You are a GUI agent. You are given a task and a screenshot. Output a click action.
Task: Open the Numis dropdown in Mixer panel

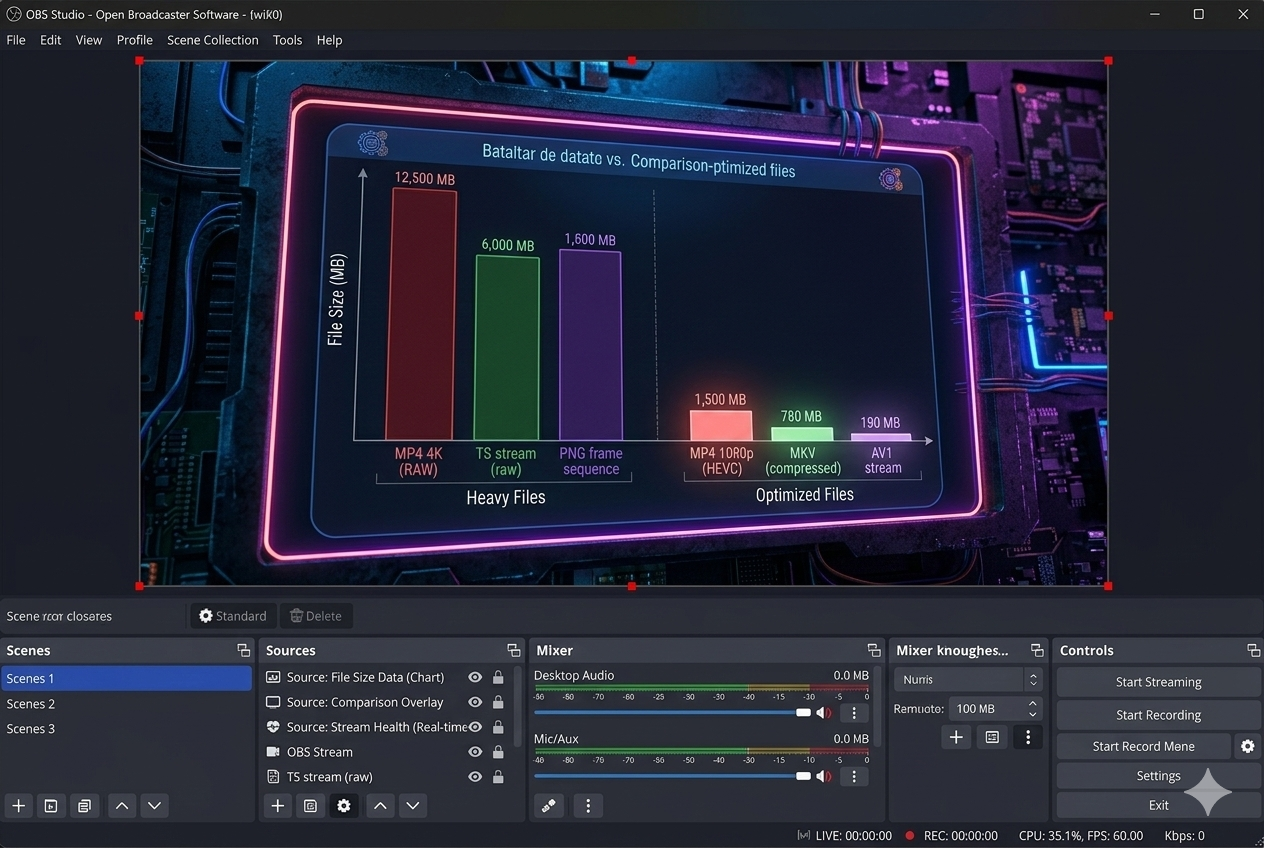pyautogui.click(x=967, y=680)
